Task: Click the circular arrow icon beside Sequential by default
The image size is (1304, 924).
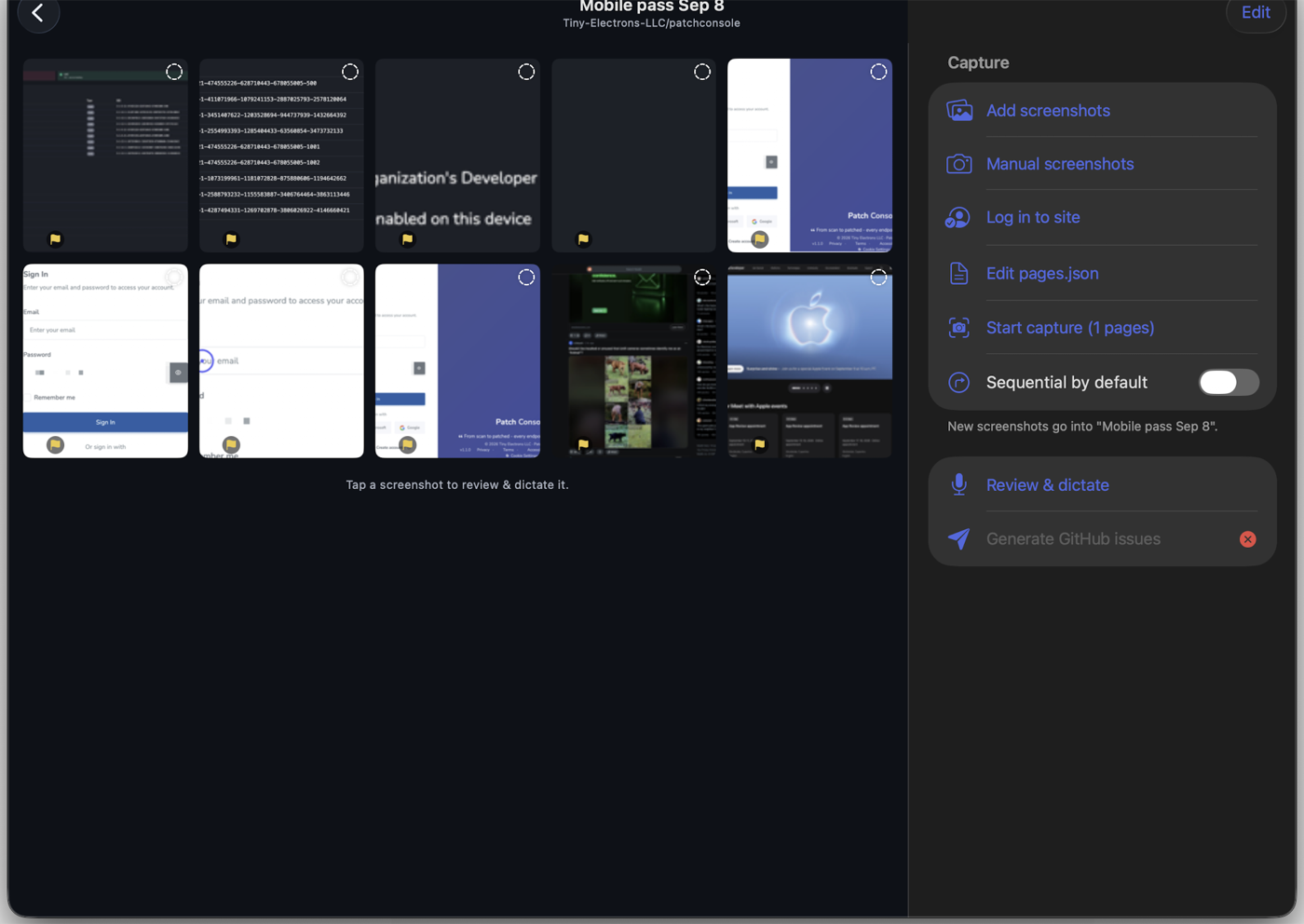Action: (x=959, y=382)
